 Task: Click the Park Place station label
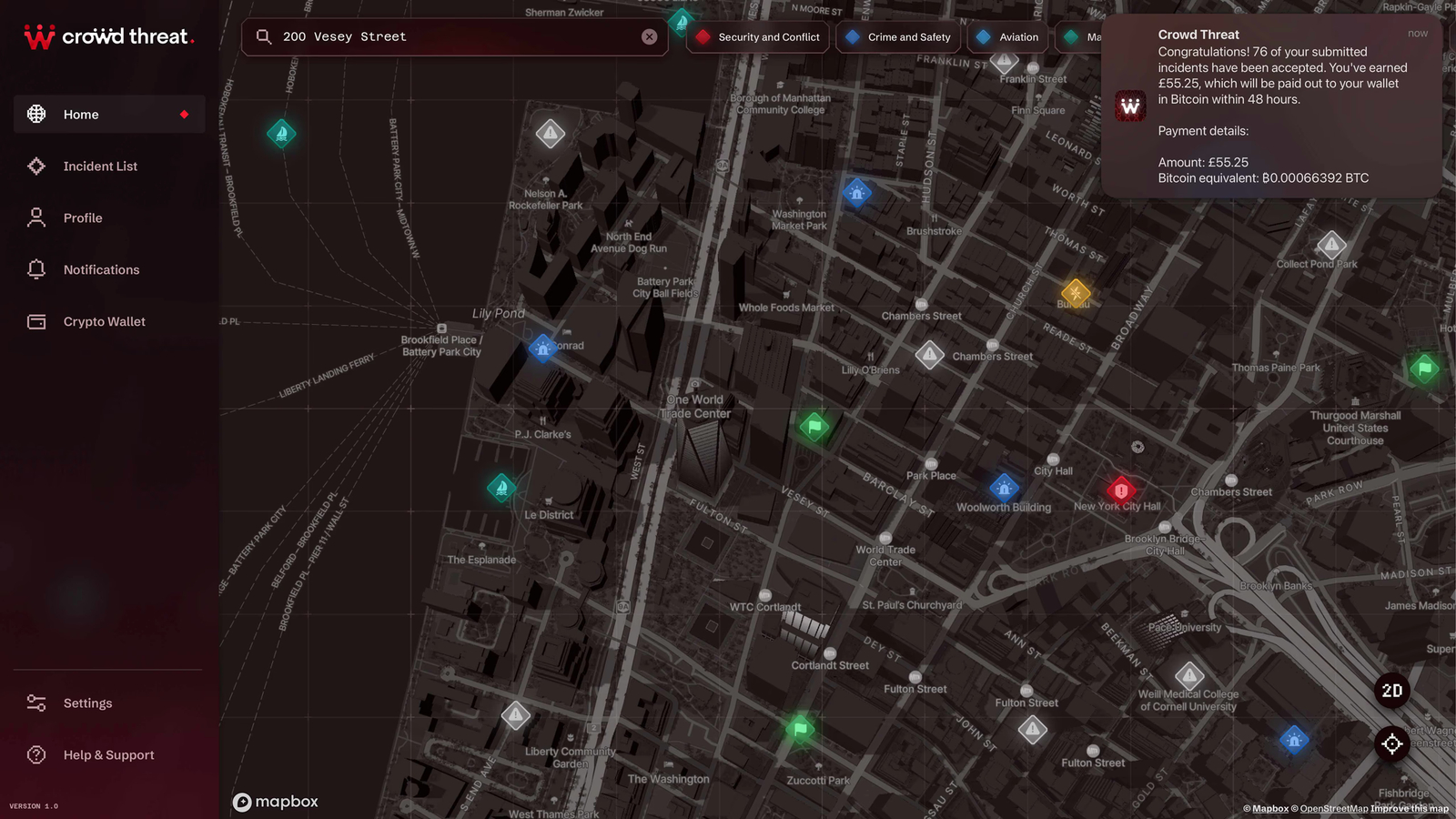point(931,475)
